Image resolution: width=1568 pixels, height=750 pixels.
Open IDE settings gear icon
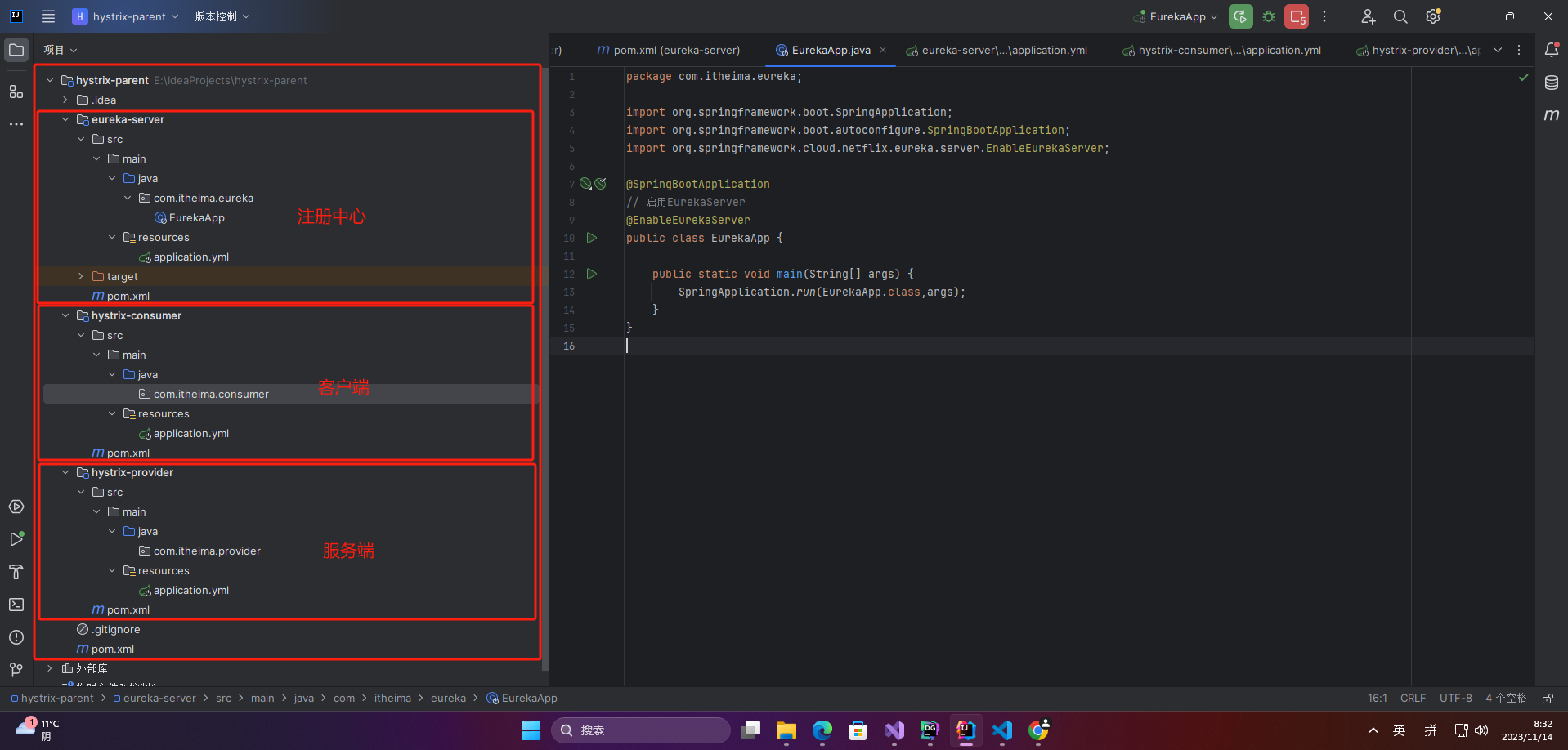click(1433, 16)
